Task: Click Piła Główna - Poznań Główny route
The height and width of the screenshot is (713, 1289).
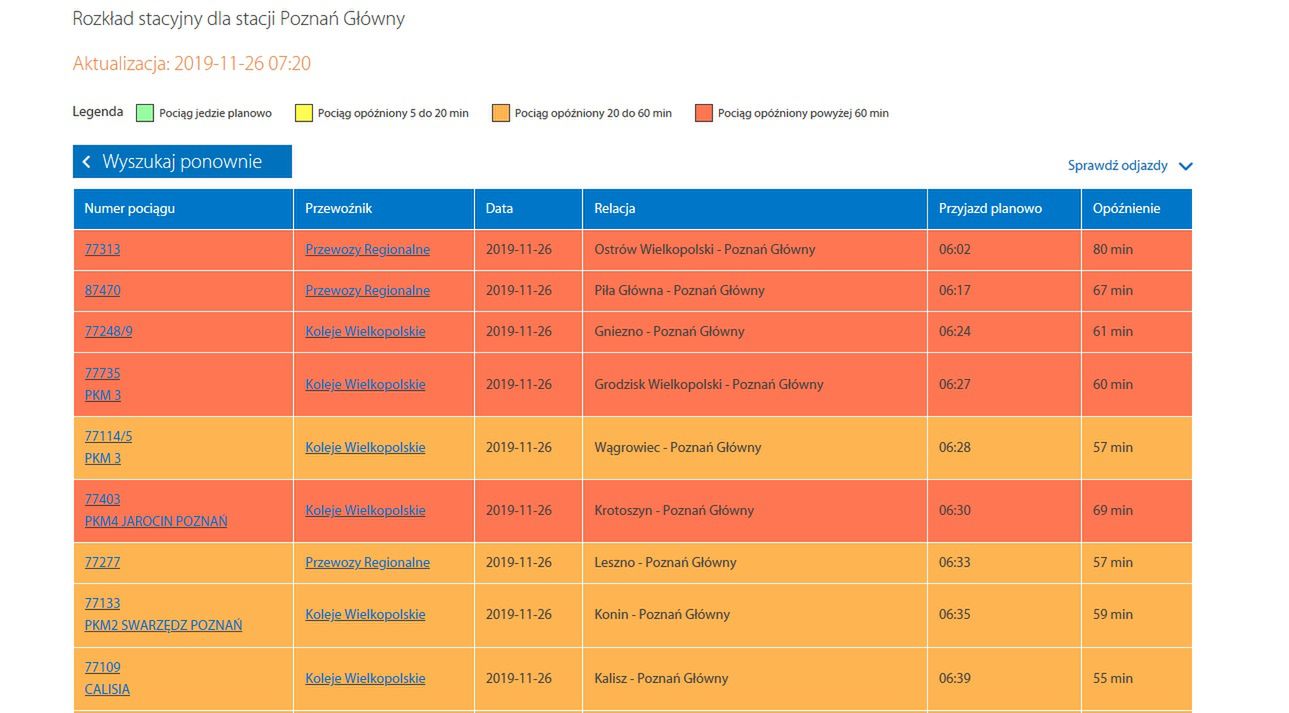Action: click(679, 290)
